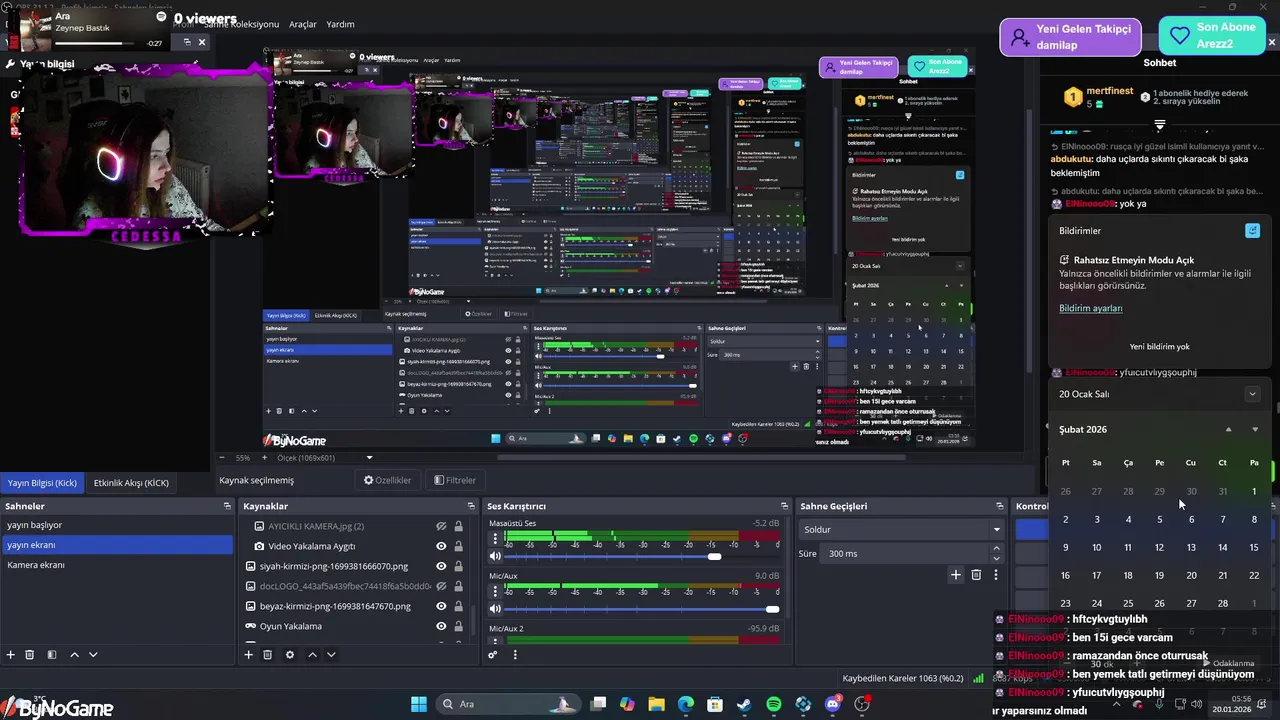Unlock Video Yakalama Aygıtı source

[459, 546]
